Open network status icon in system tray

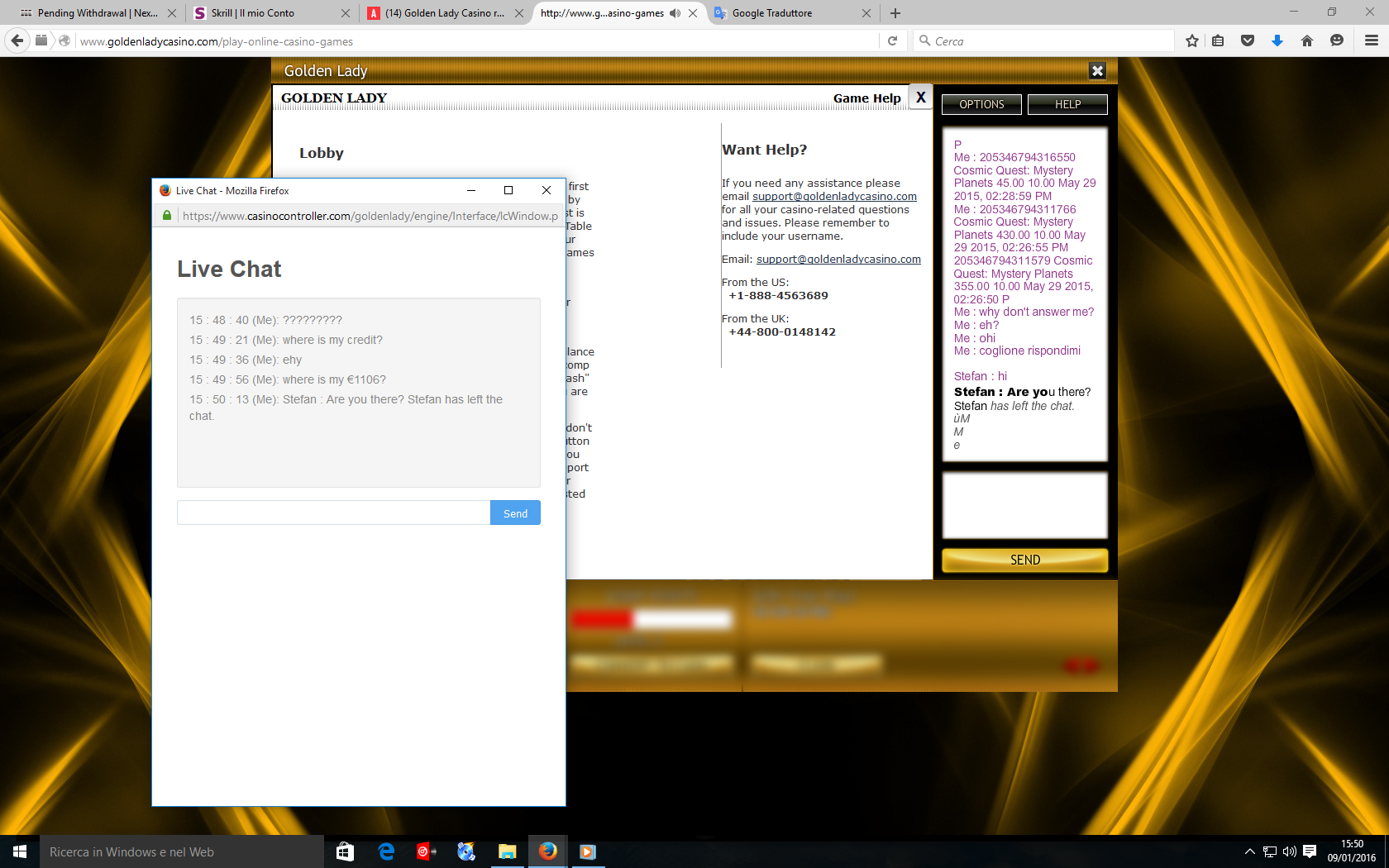(1270, 851)
